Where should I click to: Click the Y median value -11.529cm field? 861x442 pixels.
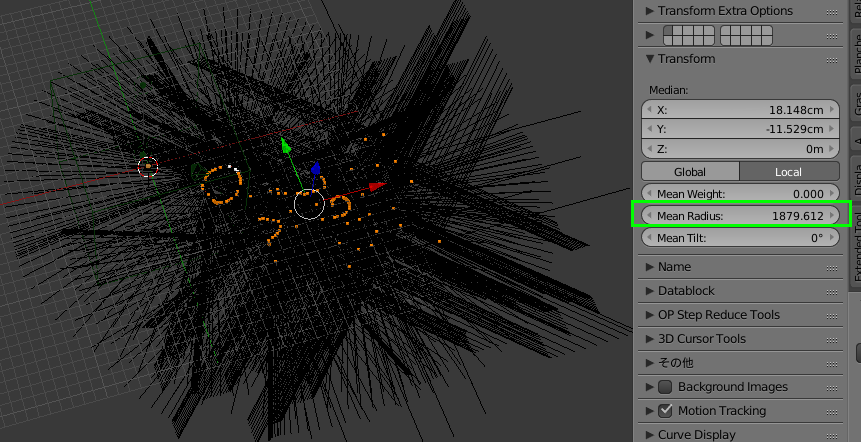pyautogui.click(x=740, y=129)
